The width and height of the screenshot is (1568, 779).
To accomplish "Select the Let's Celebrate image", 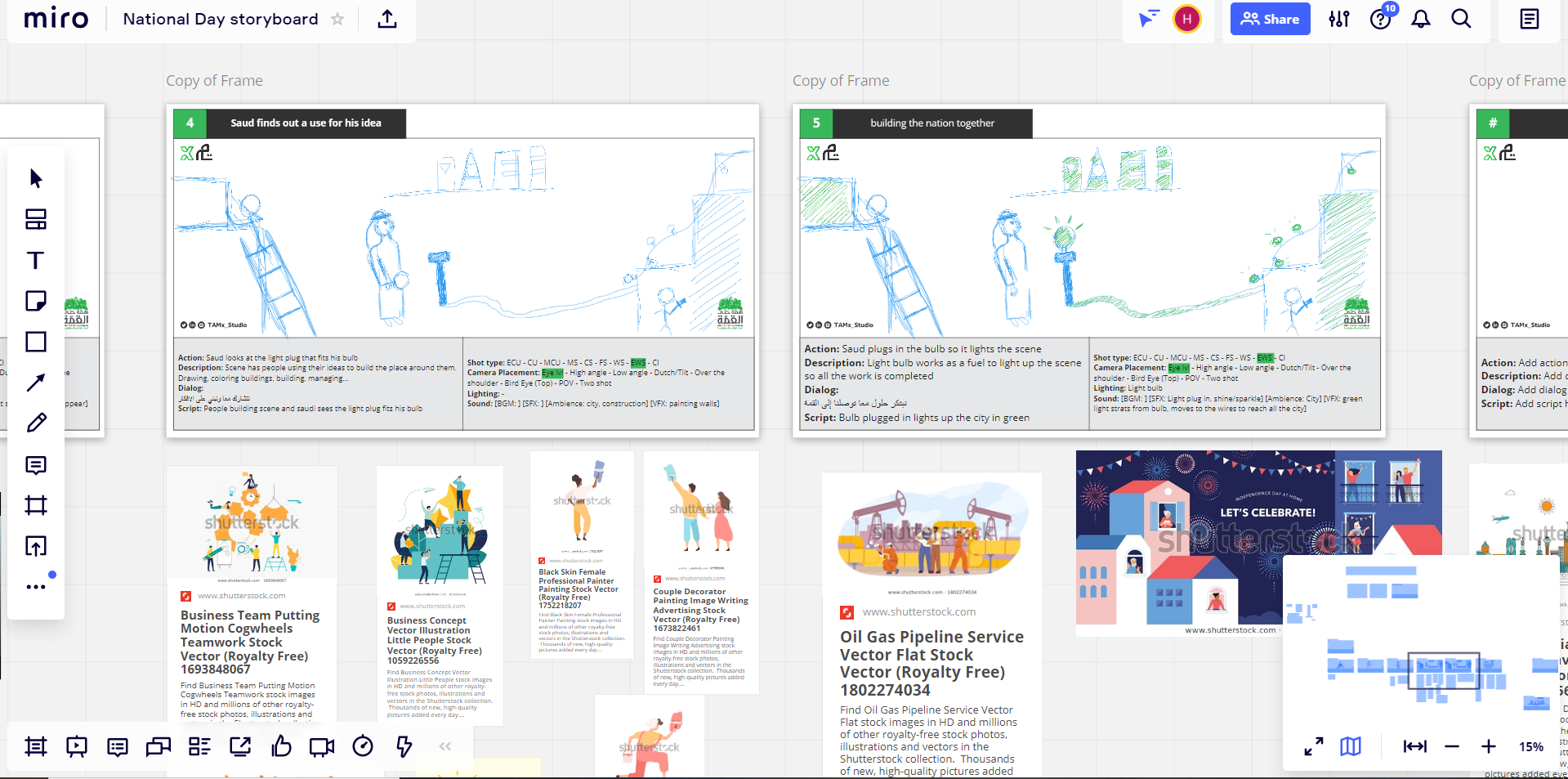I will [1258, 543].
